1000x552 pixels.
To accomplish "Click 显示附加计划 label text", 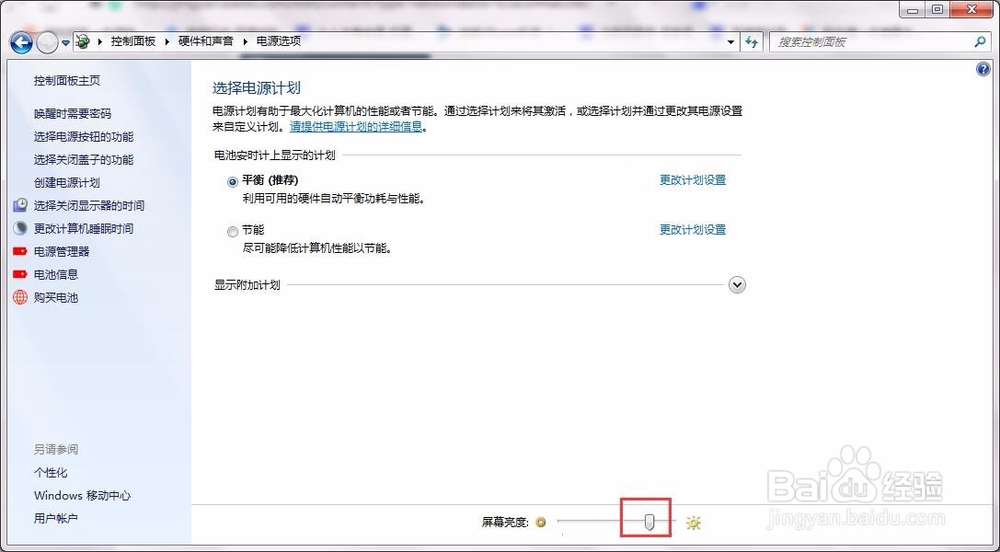I will (x=247, y=284).
